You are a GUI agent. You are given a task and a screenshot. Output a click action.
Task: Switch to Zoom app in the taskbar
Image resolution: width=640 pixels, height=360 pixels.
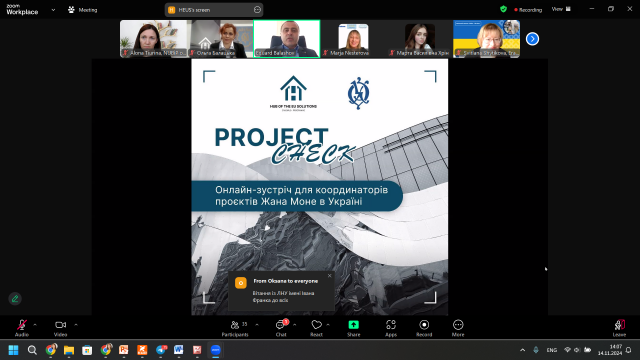click(216, 350)
